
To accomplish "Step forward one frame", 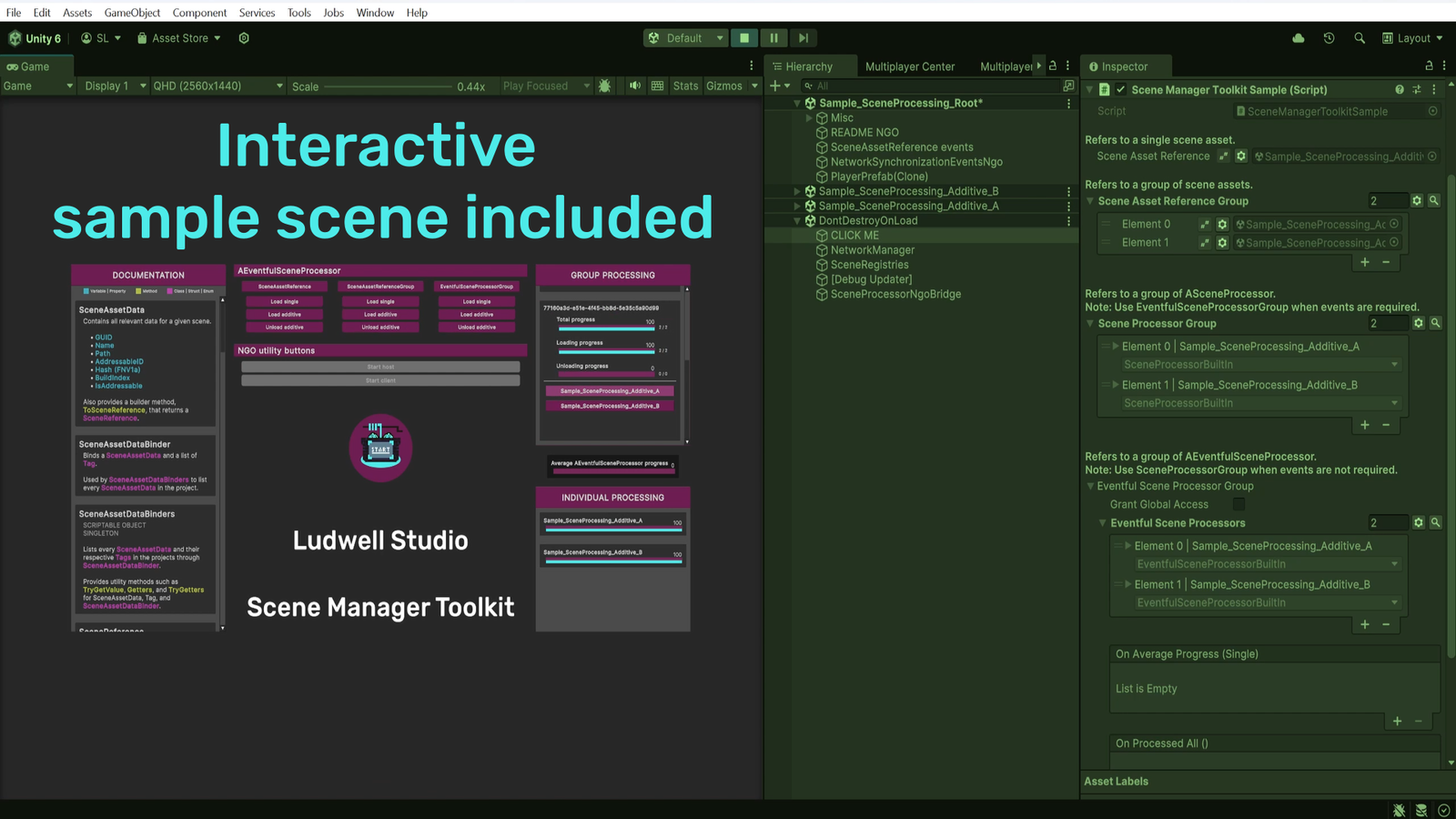I will pos(803,38).
